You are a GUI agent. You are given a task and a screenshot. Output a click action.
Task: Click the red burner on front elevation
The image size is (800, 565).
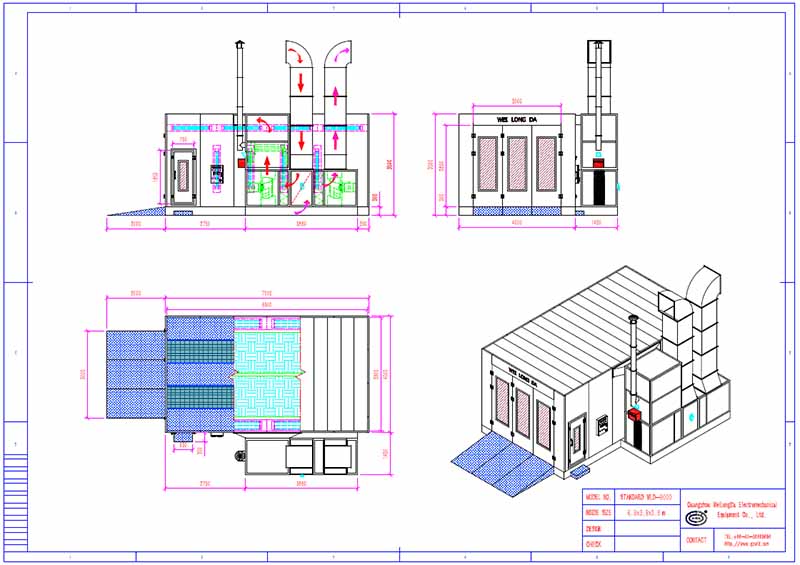(x=599, y=163)
